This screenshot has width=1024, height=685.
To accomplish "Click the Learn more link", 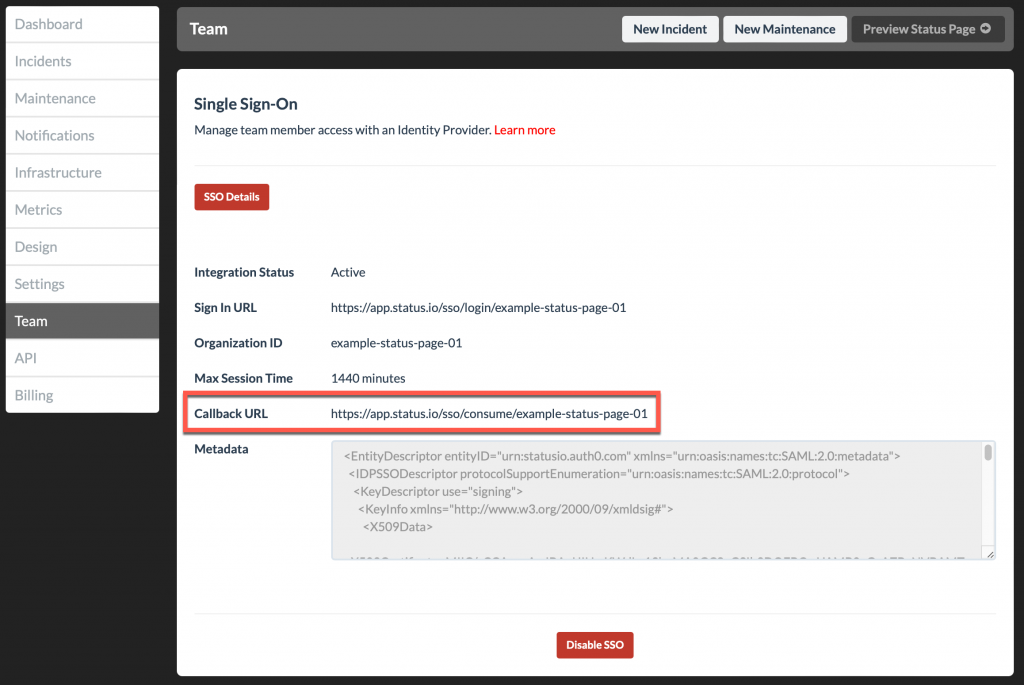I will tap(524, 129).
